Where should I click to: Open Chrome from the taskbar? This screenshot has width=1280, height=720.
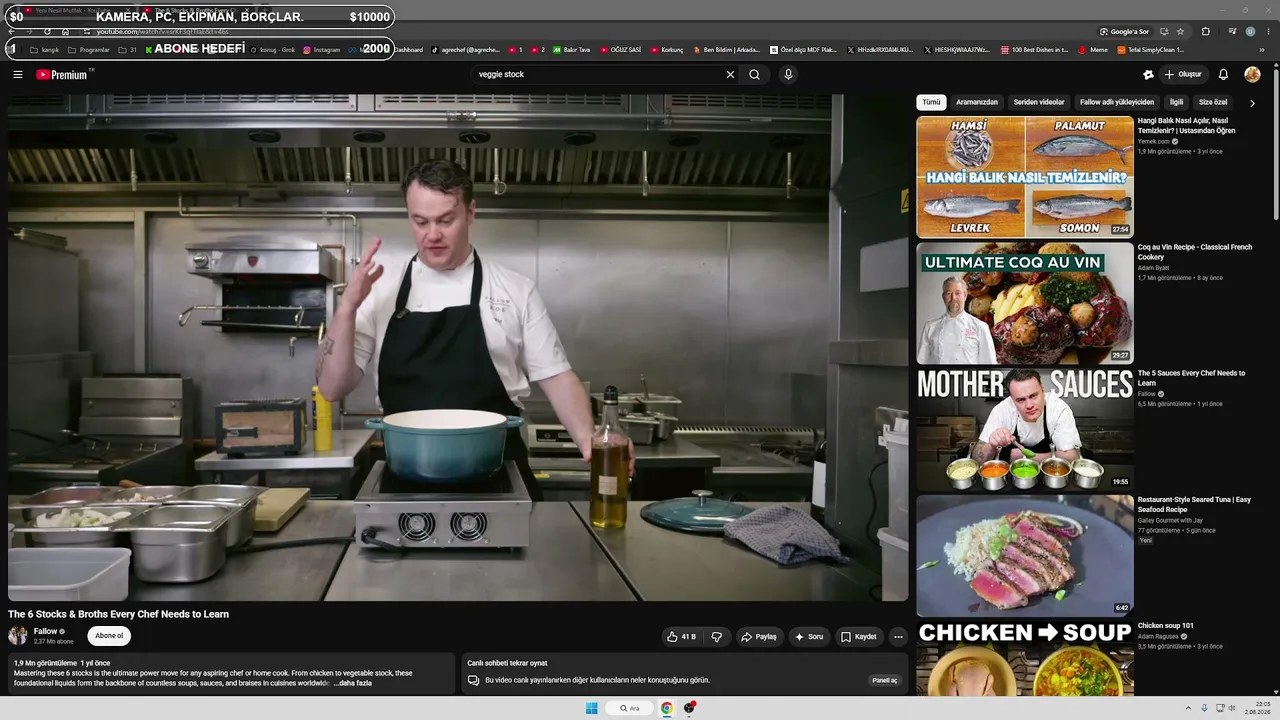coord(667,708)
